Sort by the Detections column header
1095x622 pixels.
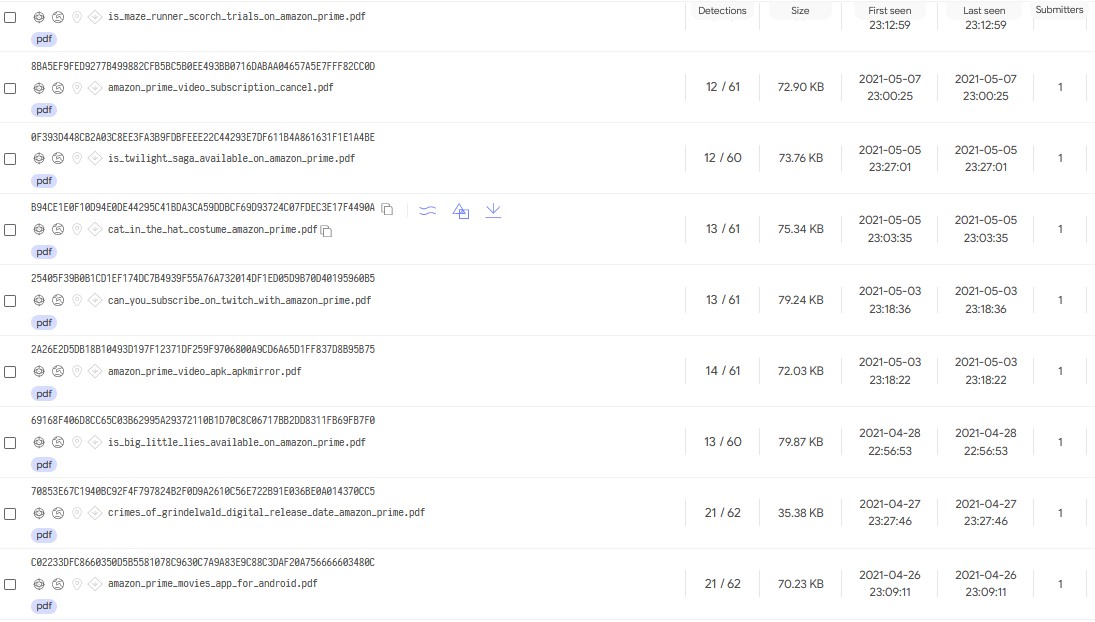coord(722,11)
